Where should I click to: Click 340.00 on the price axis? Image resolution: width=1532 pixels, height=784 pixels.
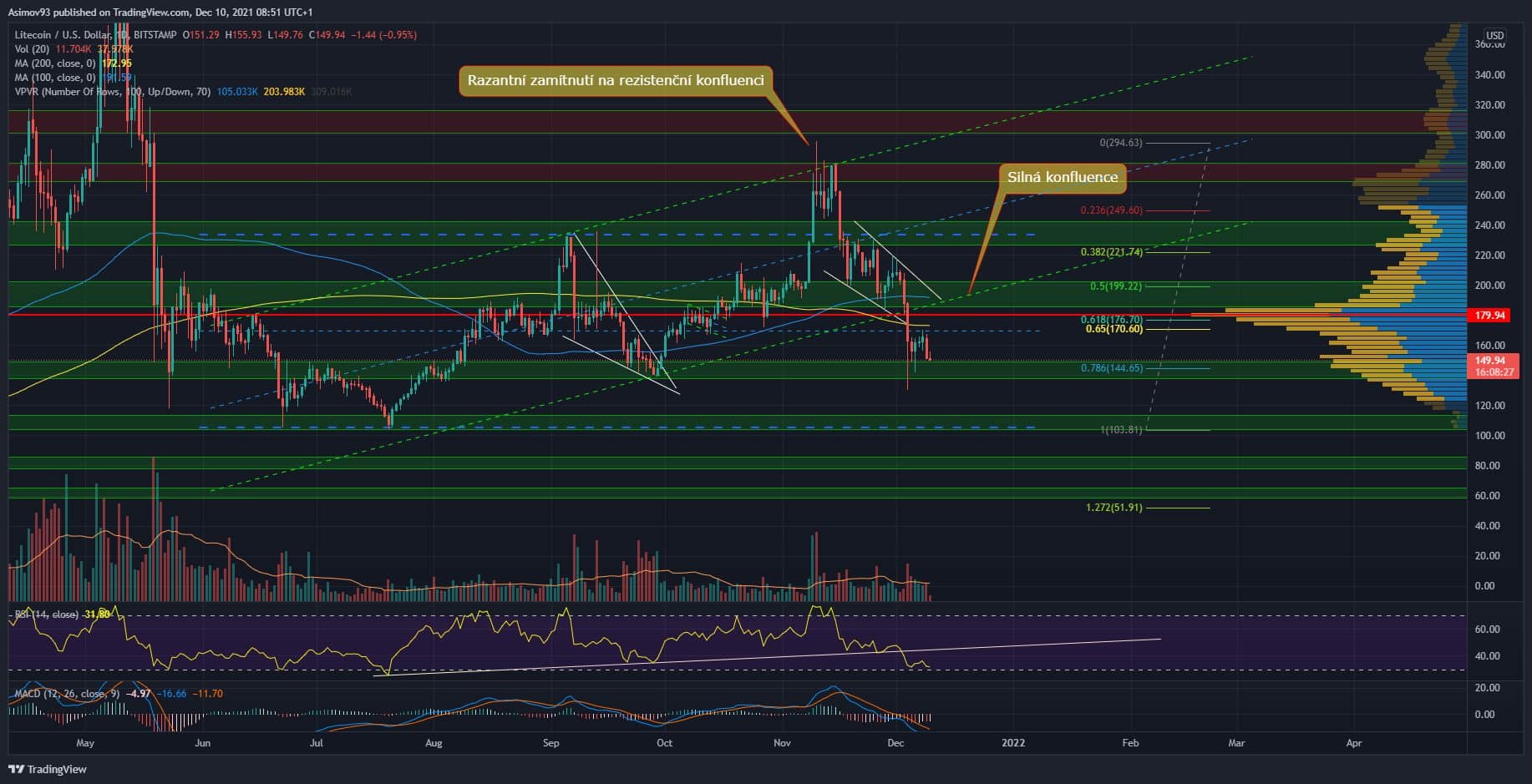click(1490, 75)
